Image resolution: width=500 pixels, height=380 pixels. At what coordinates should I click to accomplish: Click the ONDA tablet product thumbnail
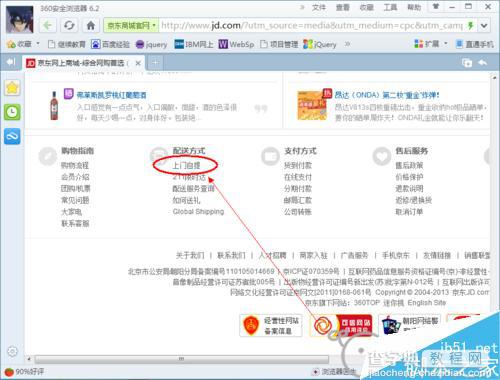click(x=312, y=105)
